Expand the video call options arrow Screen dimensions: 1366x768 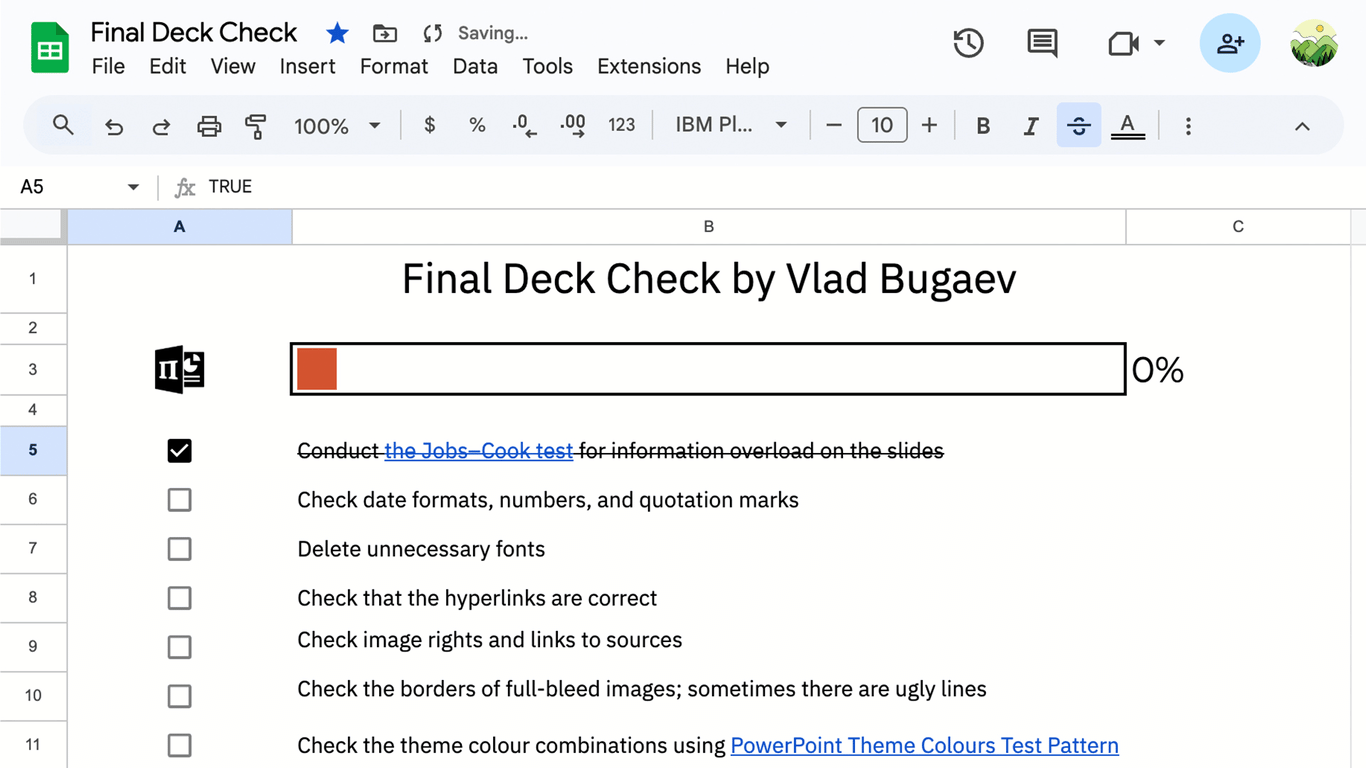(1159, 43)
